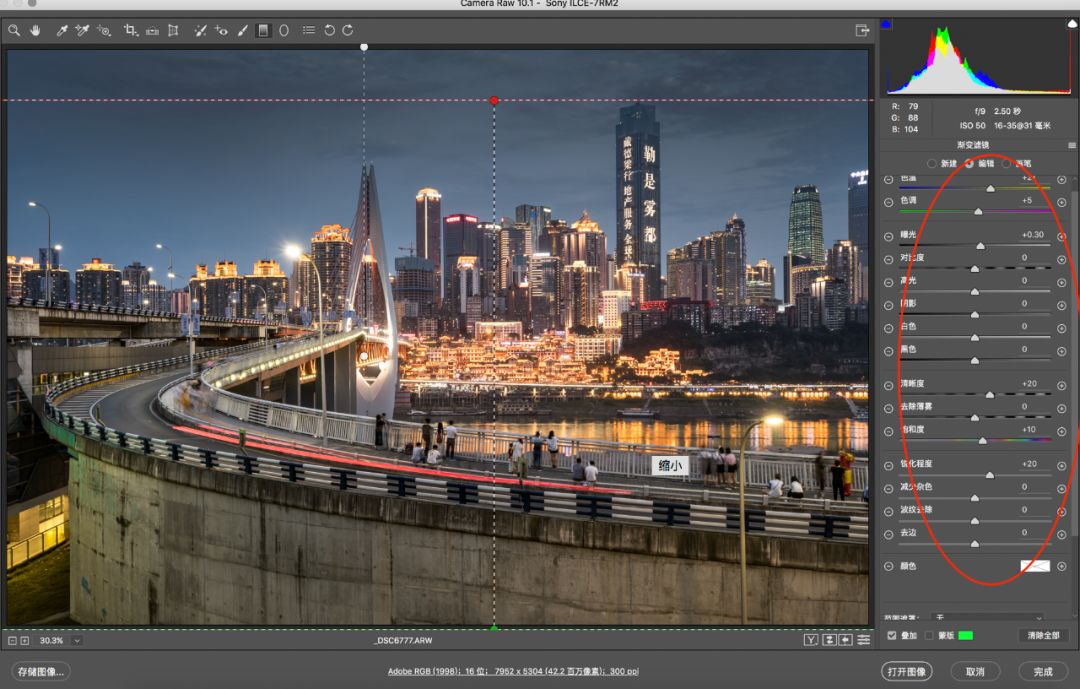The height and width of the screenshot is (689, 1080).
Task: Select the Red Eye Removal tool
Action: point(221,30)
